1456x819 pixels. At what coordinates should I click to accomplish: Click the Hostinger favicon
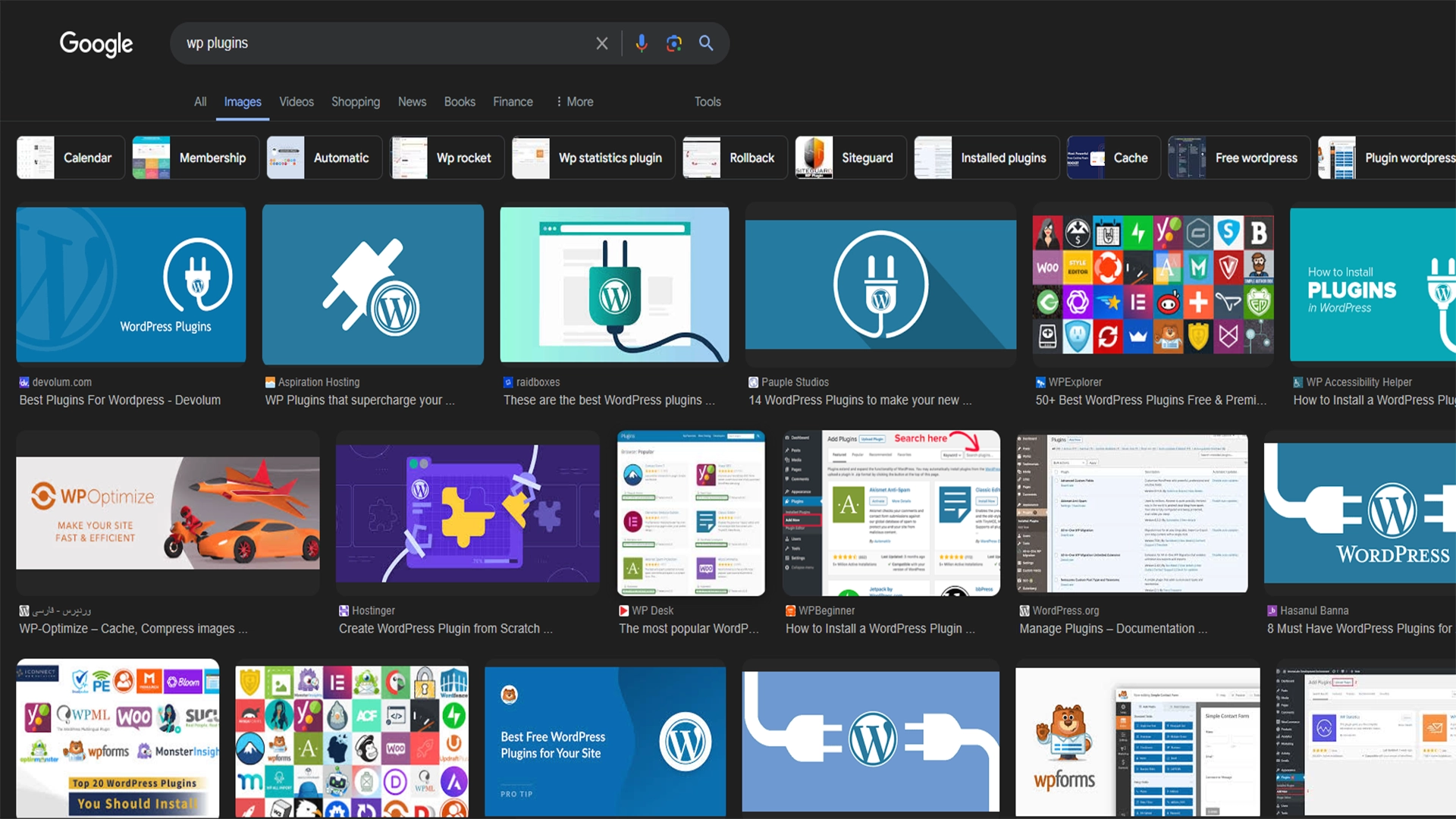click(x=344, y=610)
